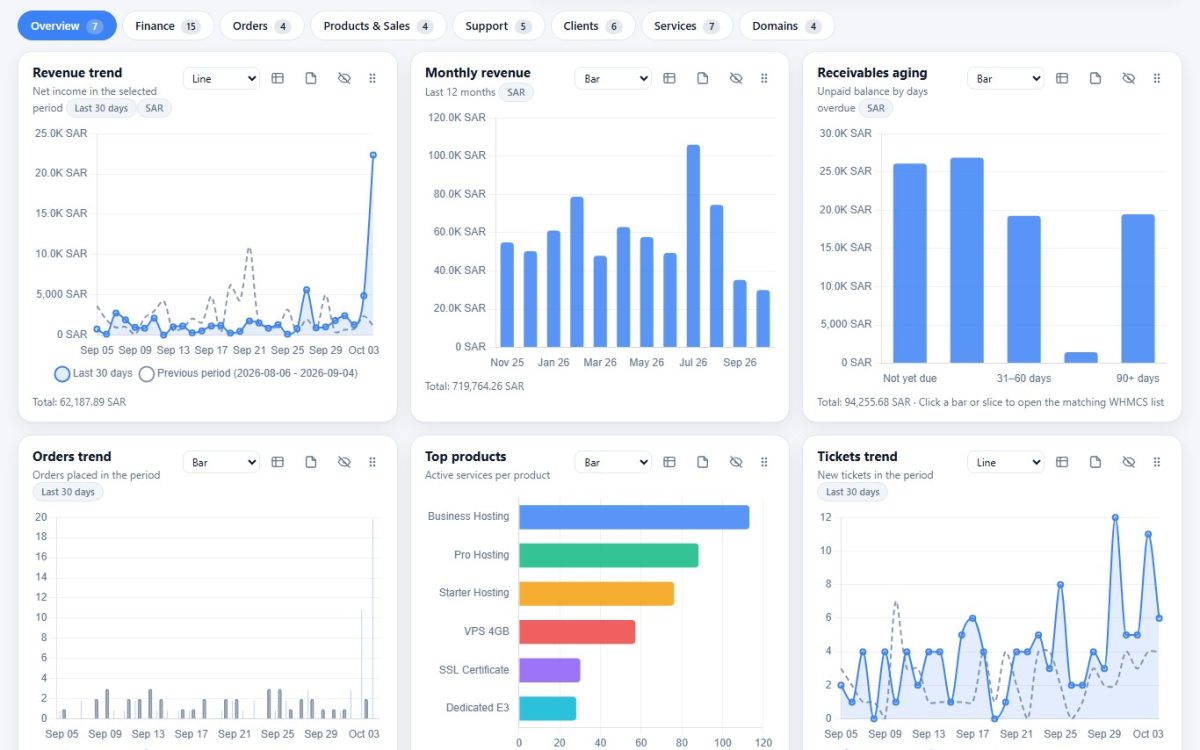Hide the Receivables aging widget
This screenshot has width=1200, height=750.
coord(1129,78)
